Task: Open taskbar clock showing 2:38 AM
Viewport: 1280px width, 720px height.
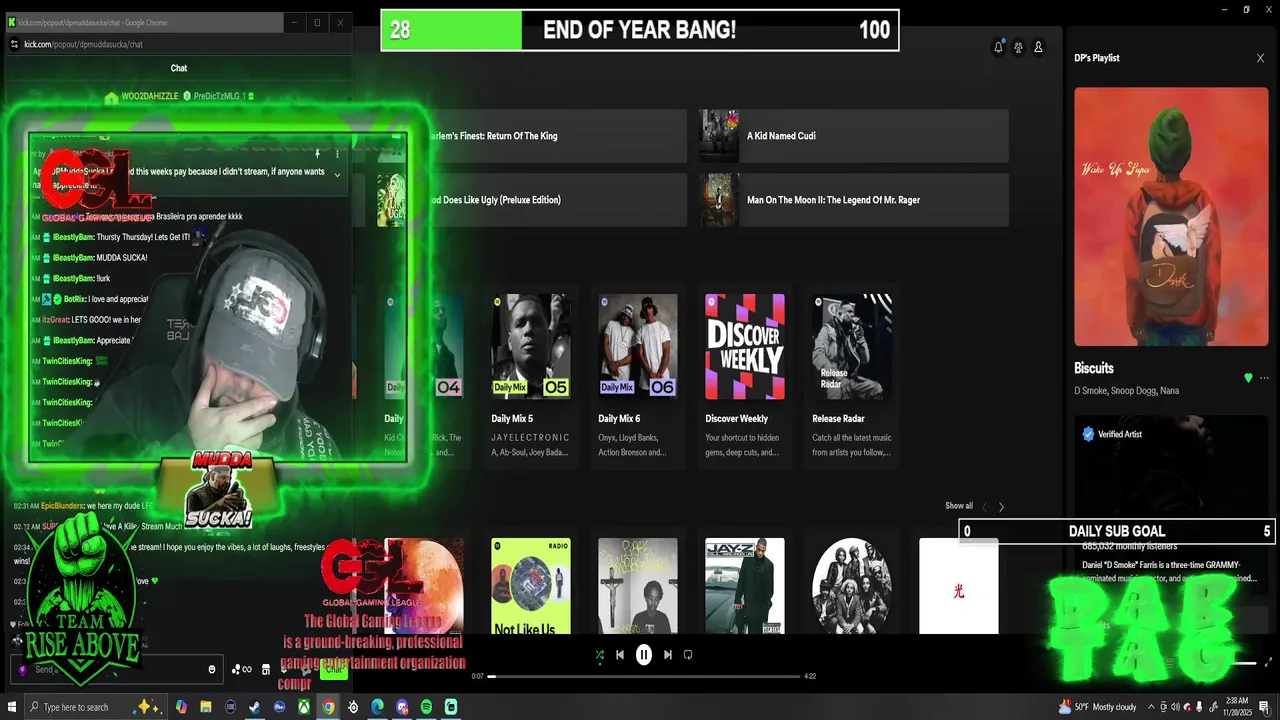Action: (x=1238, y=707)
